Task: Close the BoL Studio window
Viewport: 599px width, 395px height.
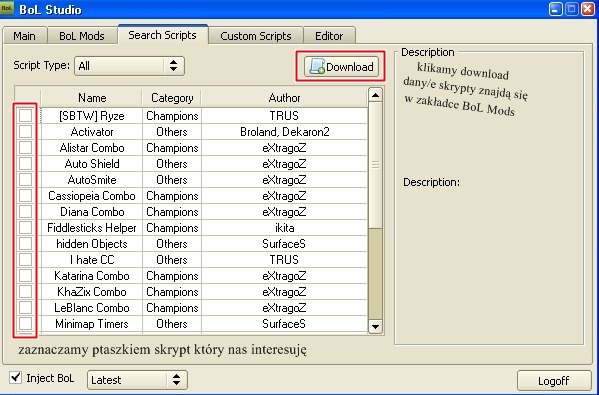Action: coord(588,9)
